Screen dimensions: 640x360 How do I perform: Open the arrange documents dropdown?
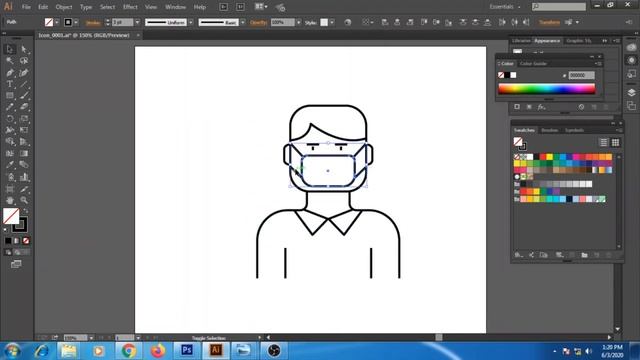coord(261,7)
